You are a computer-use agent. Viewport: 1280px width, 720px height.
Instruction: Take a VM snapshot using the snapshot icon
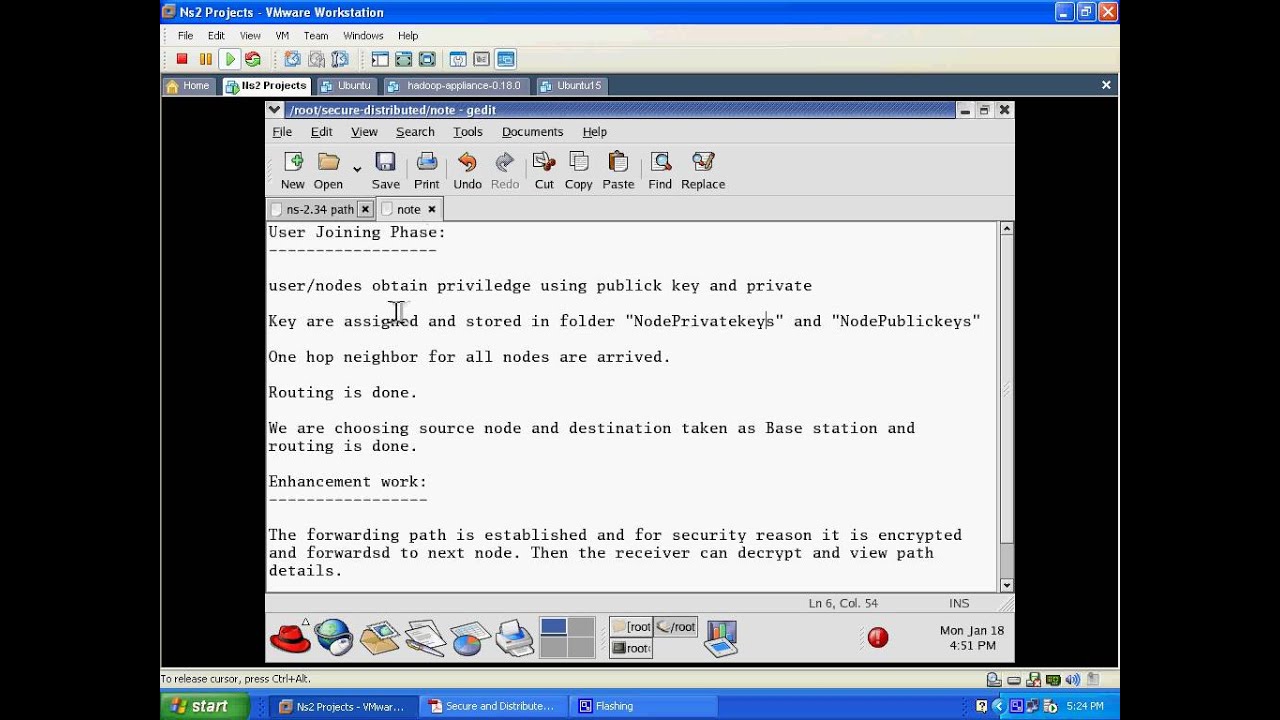coord(292,59)
